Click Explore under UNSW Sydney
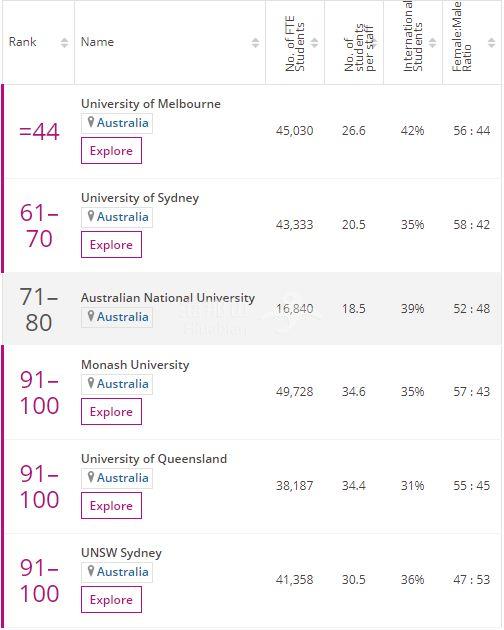The height and width of the screenshot is (630, 504). click(111, 600)
